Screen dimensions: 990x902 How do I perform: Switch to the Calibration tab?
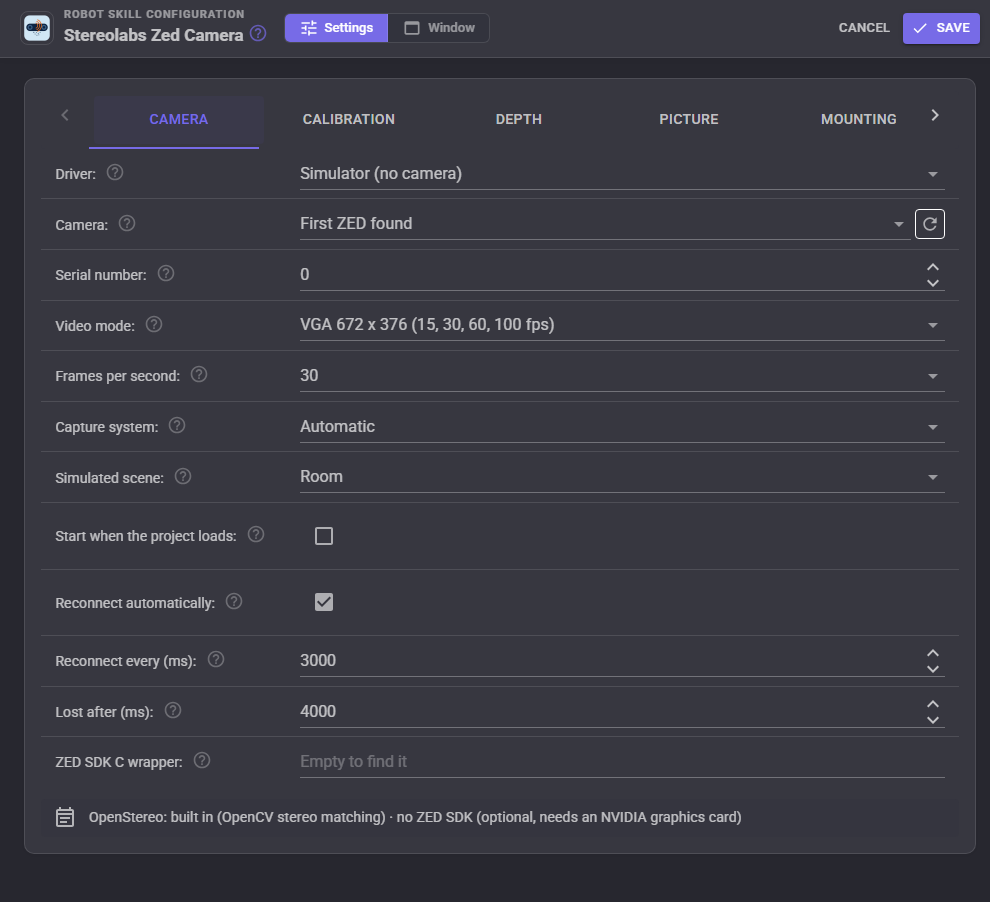(349, 119)
